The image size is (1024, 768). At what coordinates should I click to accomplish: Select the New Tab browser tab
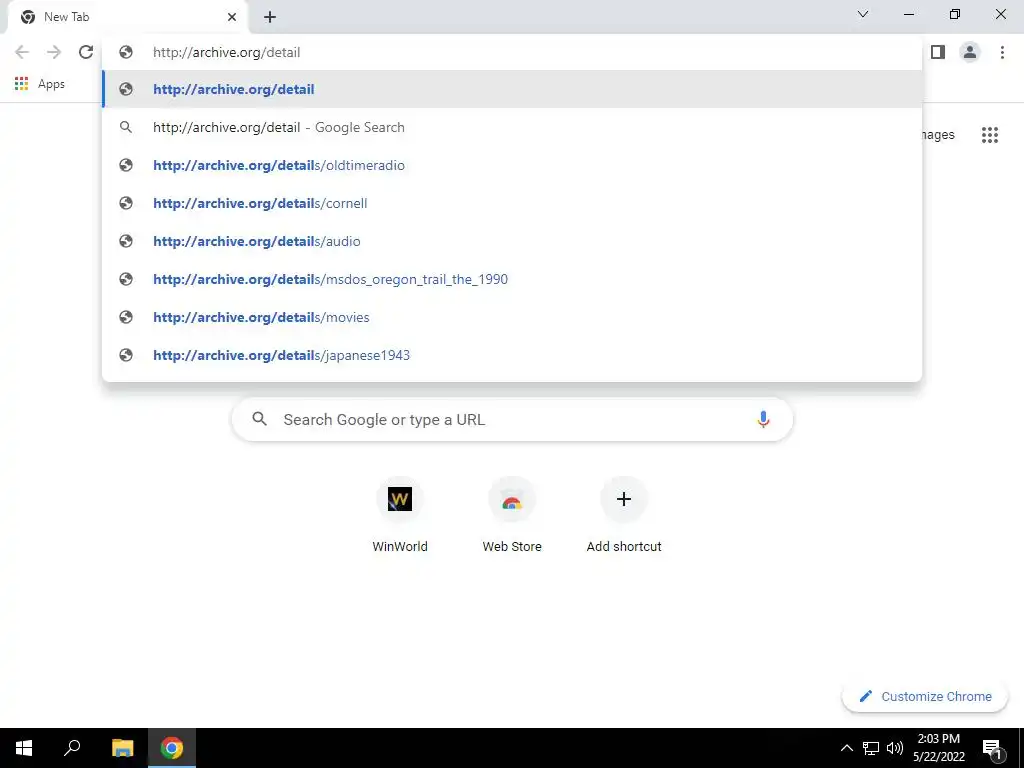127,17
